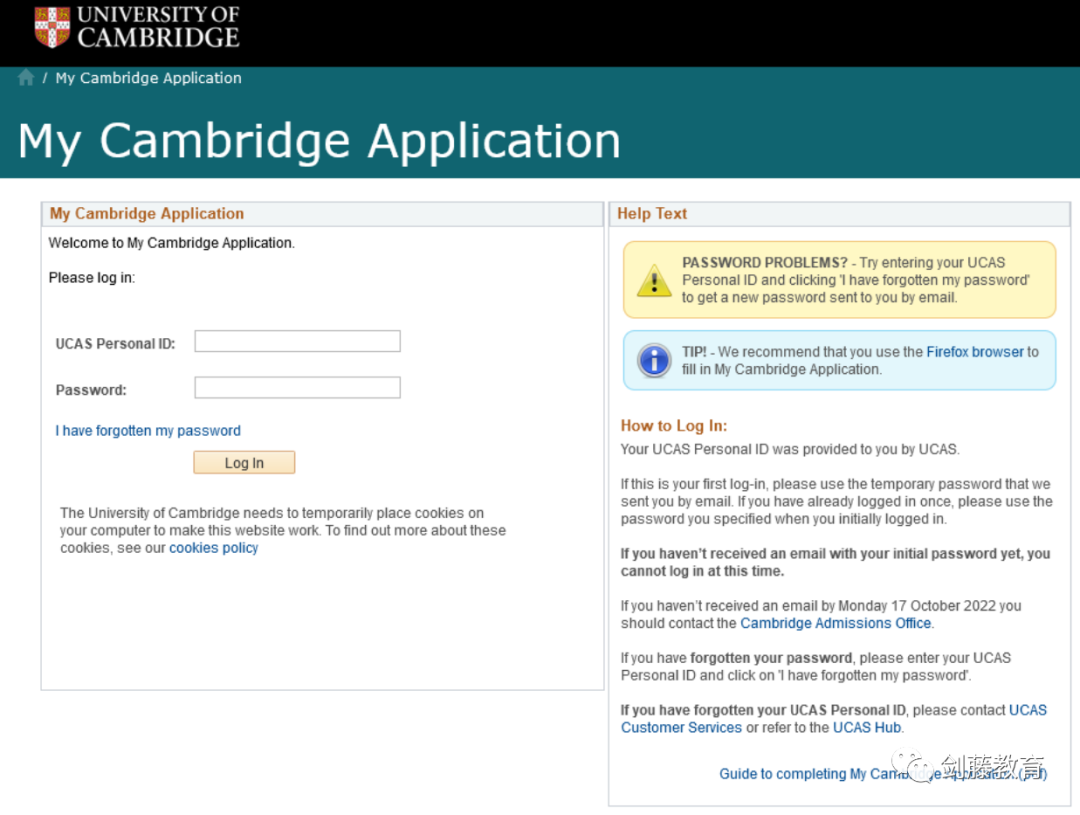Click the yellow warning triangle icon
1080x815 pixels.
tap(654, 280)
